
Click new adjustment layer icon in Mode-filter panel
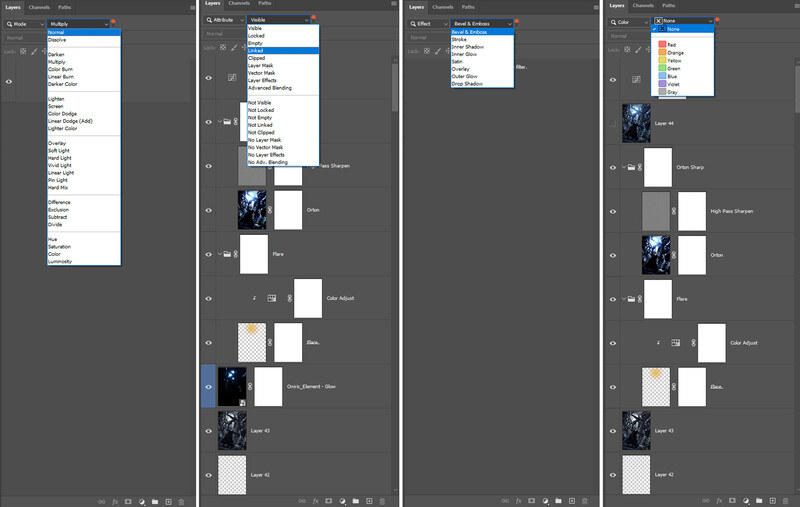point(142,502)
